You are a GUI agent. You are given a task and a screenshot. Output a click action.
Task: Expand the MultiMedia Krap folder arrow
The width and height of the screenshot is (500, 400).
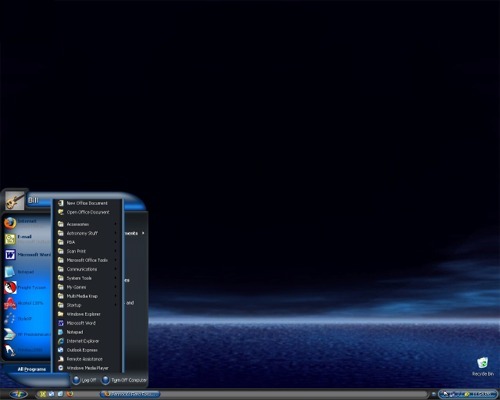coord(116,296)
